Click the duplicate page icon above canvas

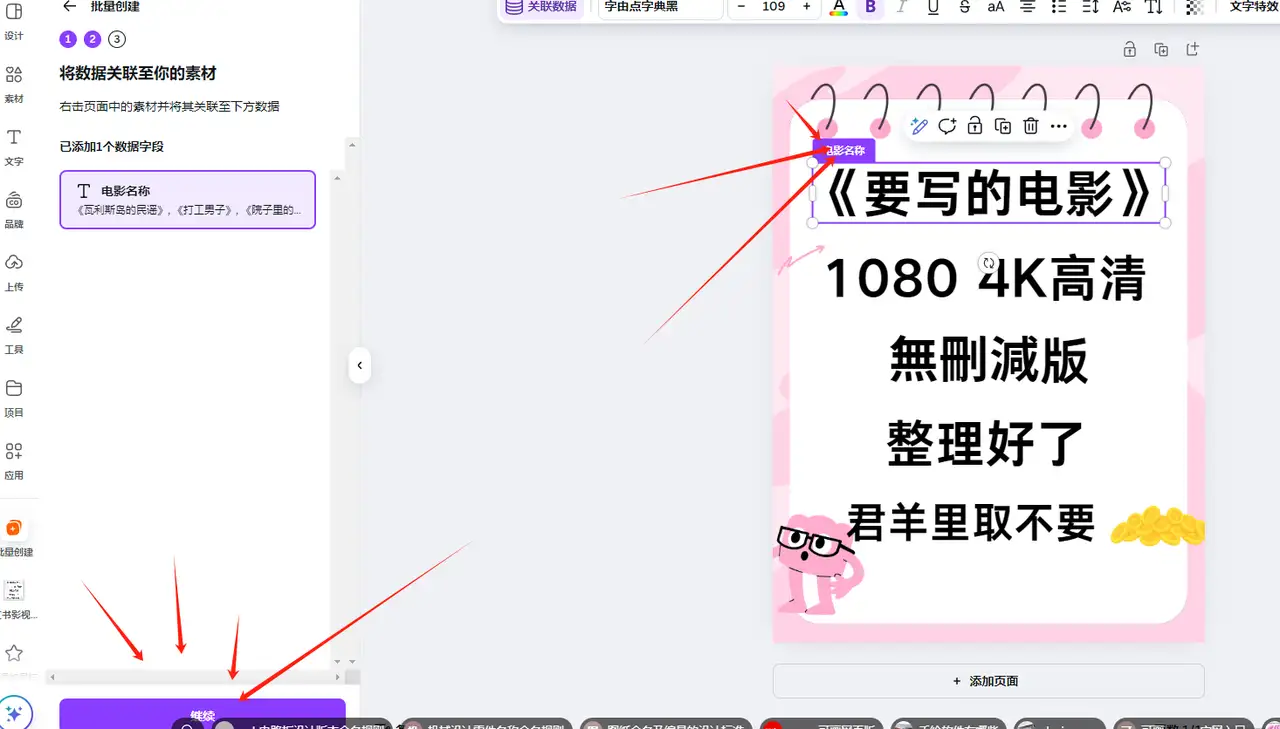(x=1161, y=50)
